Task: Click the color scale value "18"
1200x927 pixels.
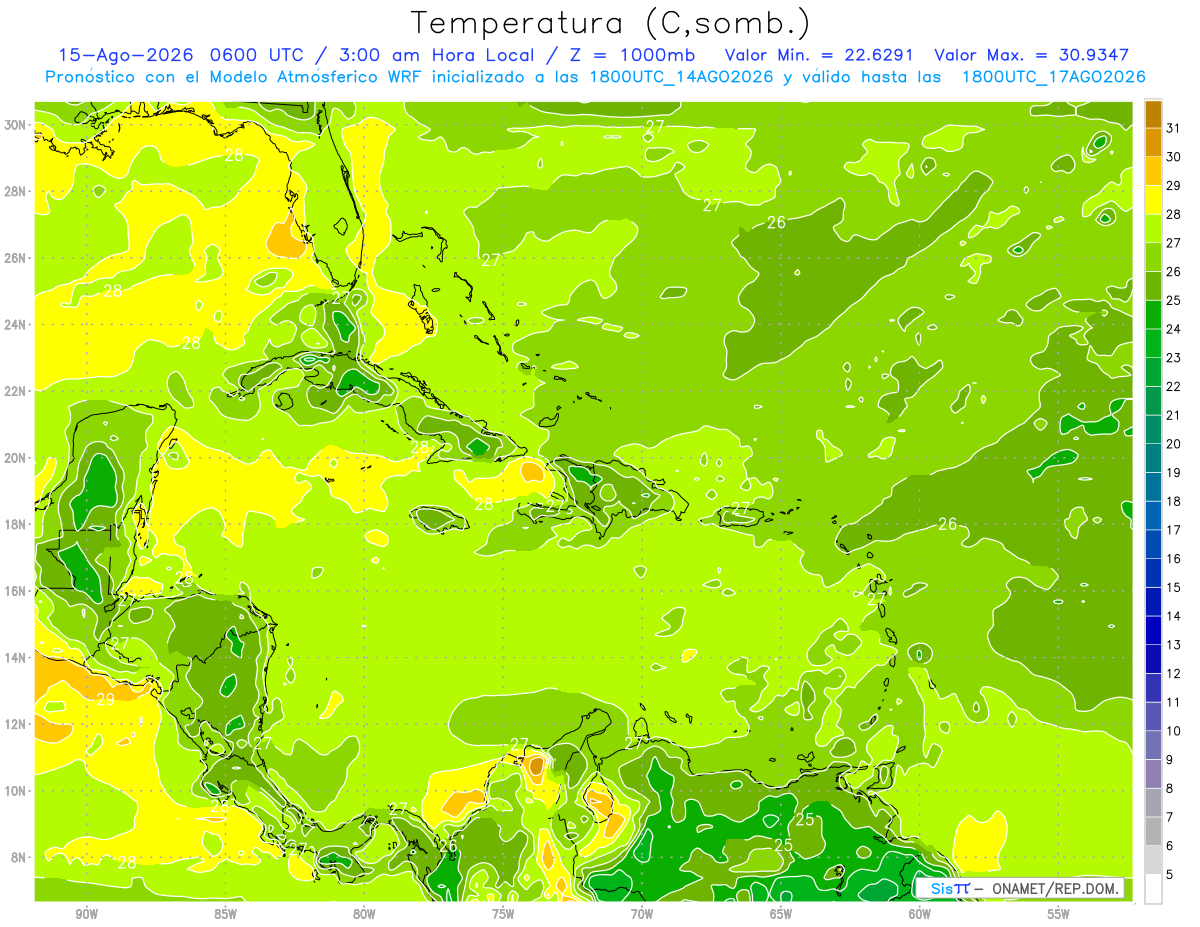Action: tap(1174, 501)
